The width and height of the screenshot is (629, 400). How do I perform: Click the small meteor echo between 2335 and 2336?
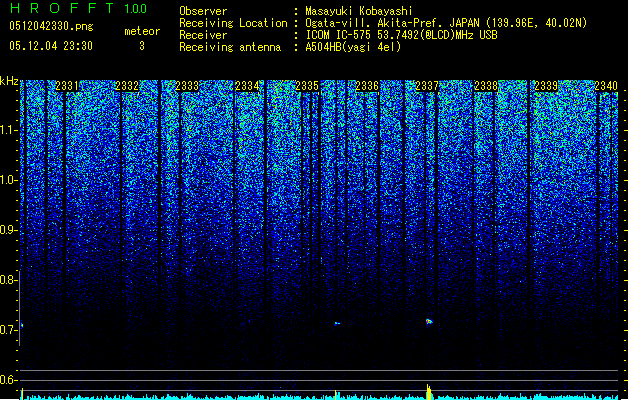[337, 323]
